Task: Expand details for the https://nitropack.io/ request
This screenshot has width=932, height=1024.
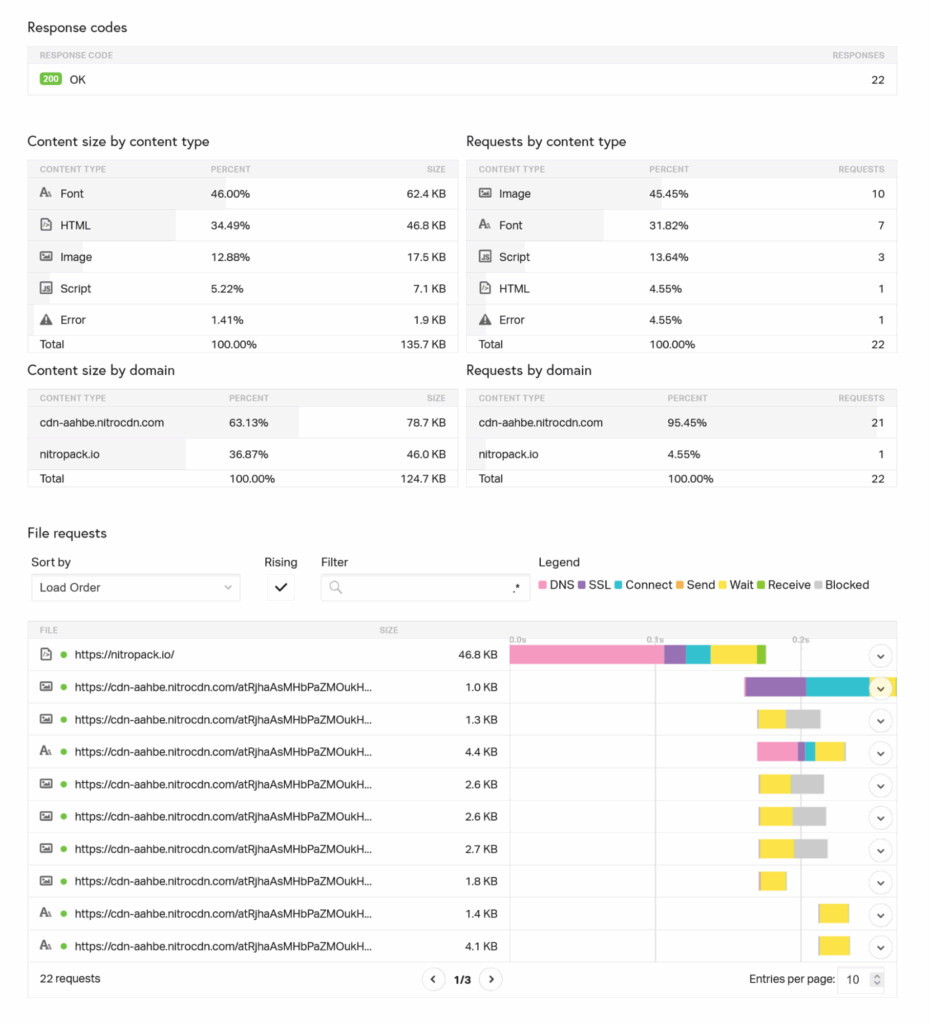Action: (x=881, y=656)
